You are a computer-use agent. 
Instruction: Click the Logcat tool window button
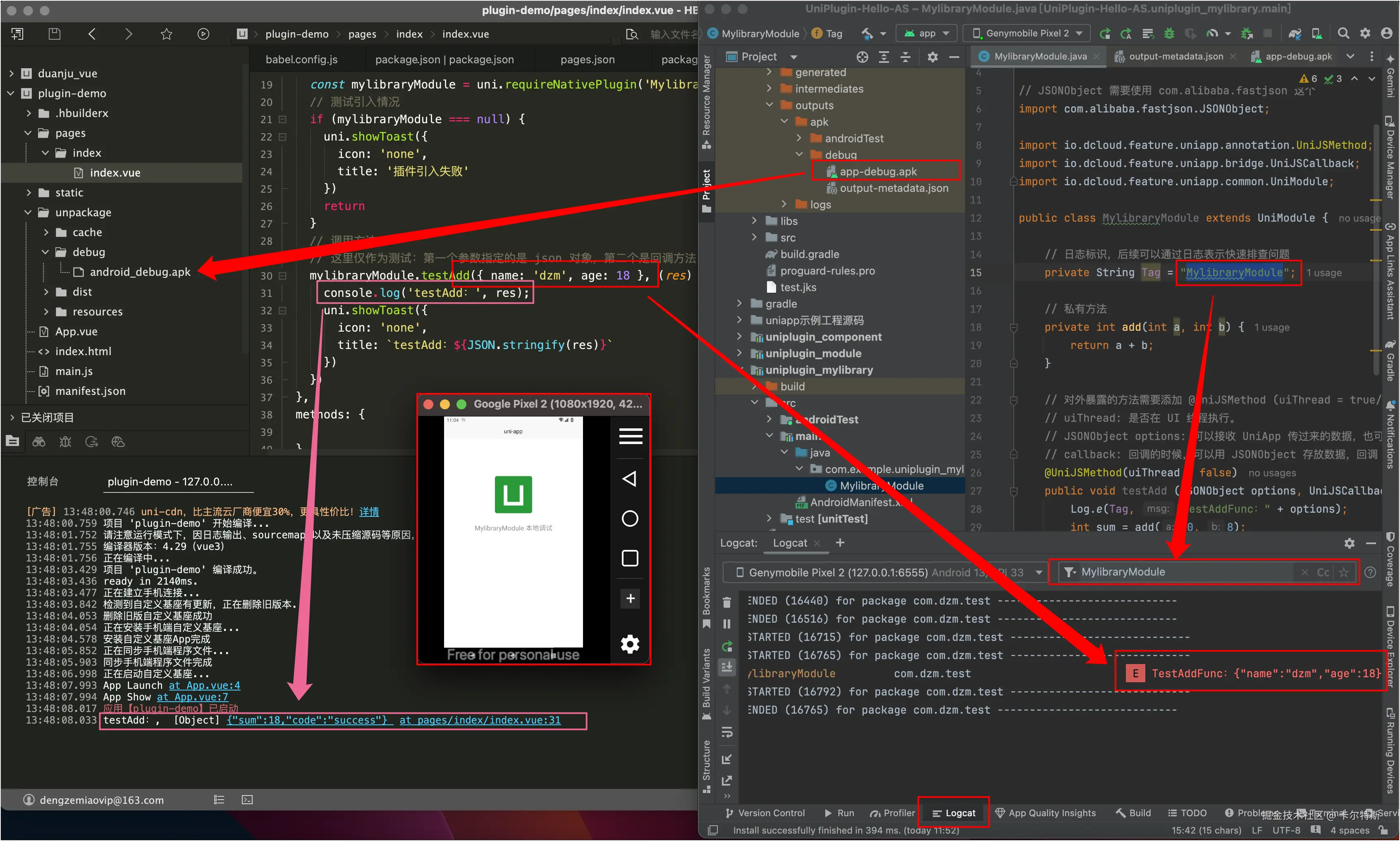[x=954, y=812]
